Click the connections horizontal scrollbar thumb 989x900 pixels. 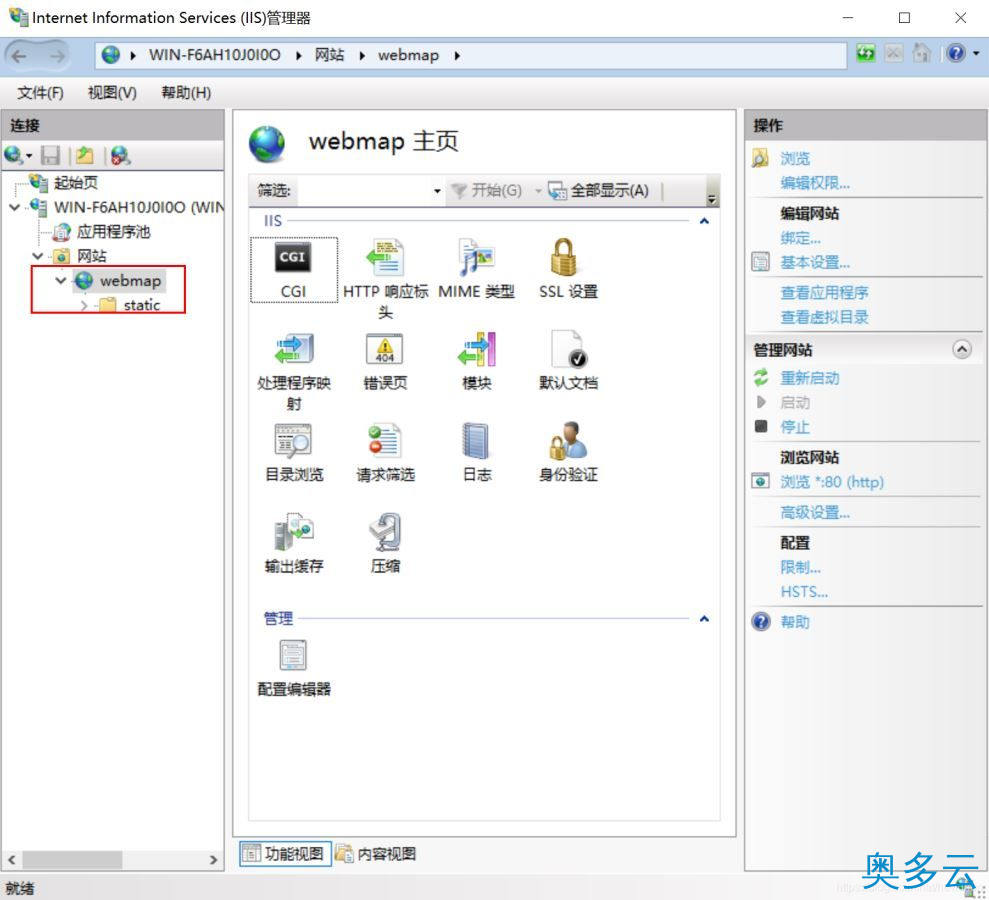click(x=72, y=859)
